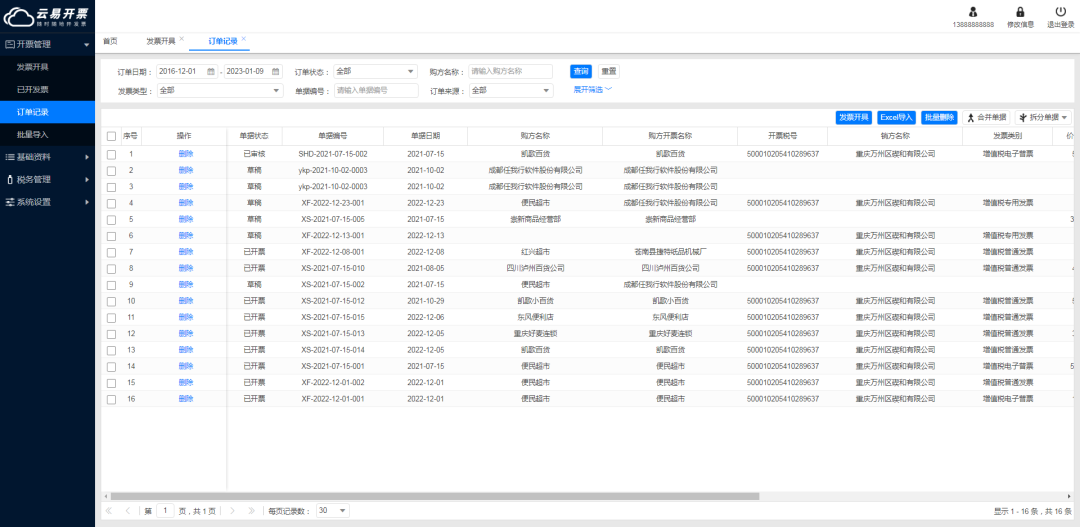Click the blue 查询 search button

pyautogui.click(x=580, y=72)
